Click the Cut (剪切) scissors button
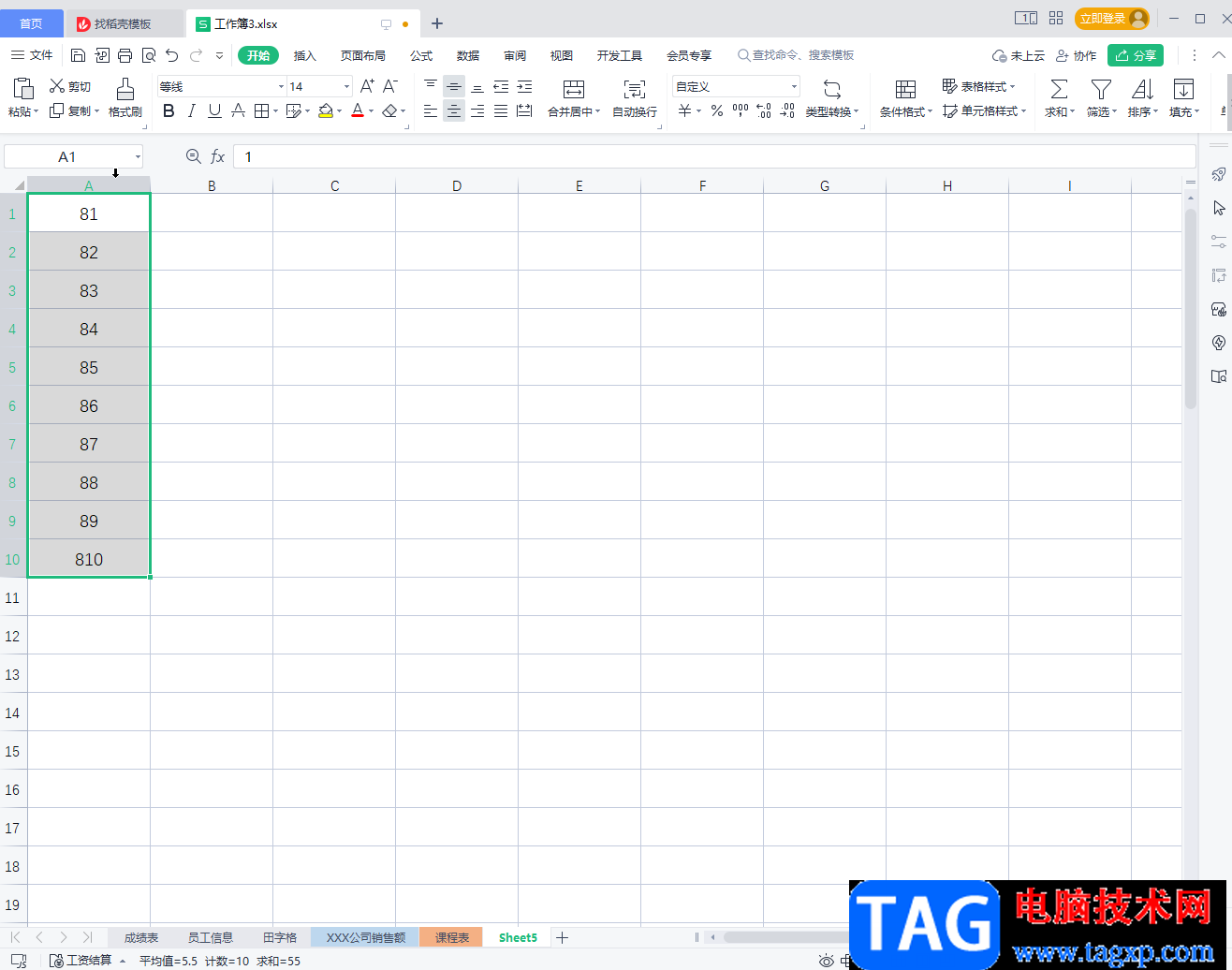 [70, 86]
